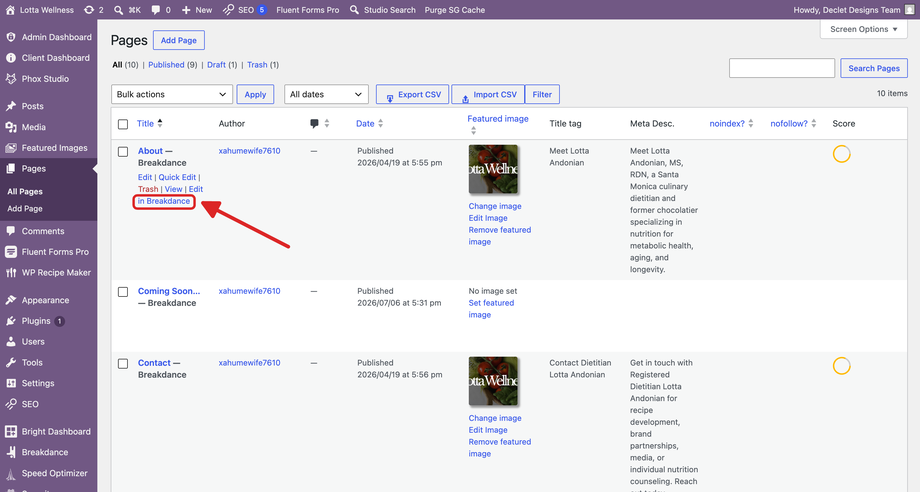This screenshot has height=492, width=920.
Task: Check the Contact page row checkbox
Action: click(x=123, y=364)
